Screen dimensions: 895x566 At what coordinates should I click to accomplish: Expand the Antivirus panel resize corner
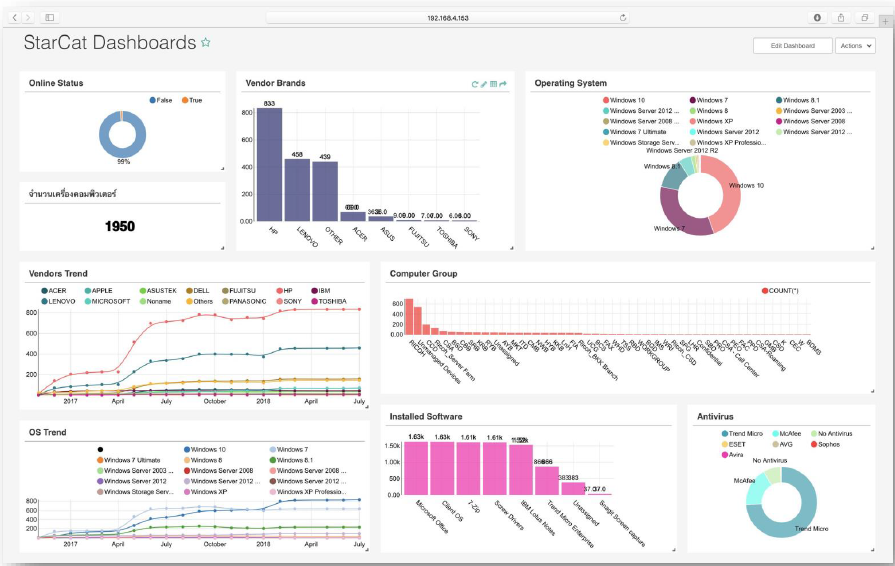pos(872,549)
